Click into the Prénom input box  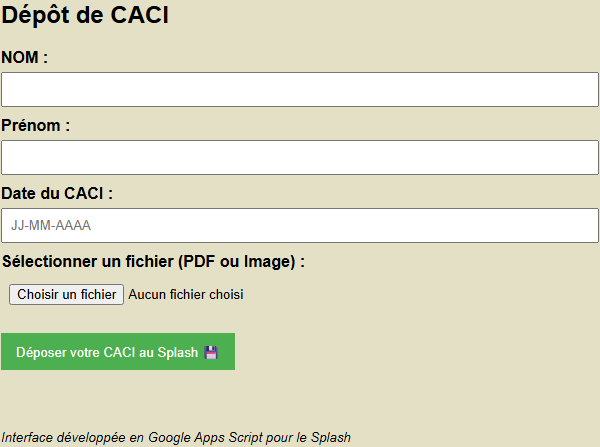pyautogui.click(x=300, y=157)
